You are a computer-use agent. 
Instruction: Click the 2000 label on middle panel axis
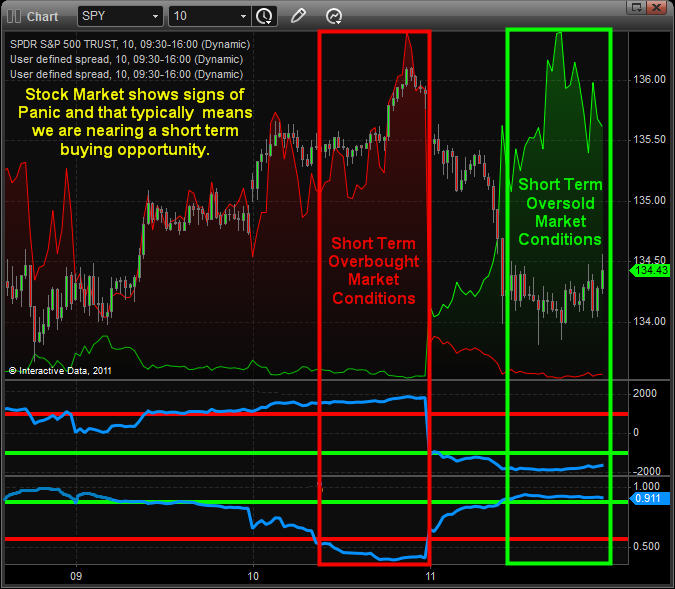pyautogui.click(x=645, y=394)
